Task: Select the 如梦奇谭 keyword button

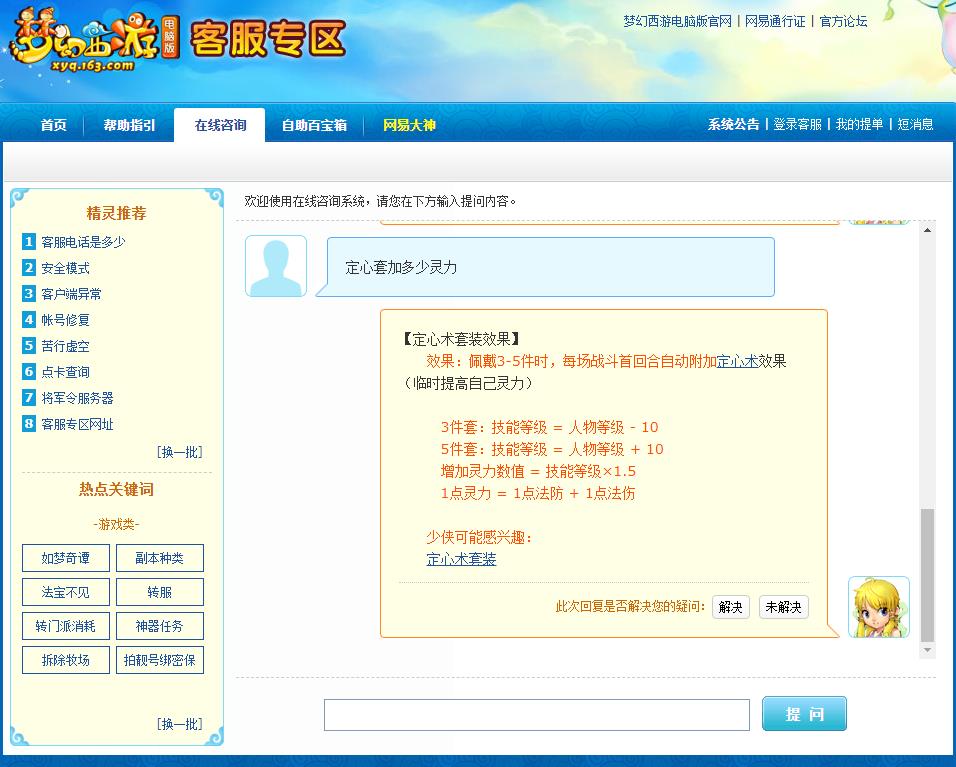Action: click(66, 558)
